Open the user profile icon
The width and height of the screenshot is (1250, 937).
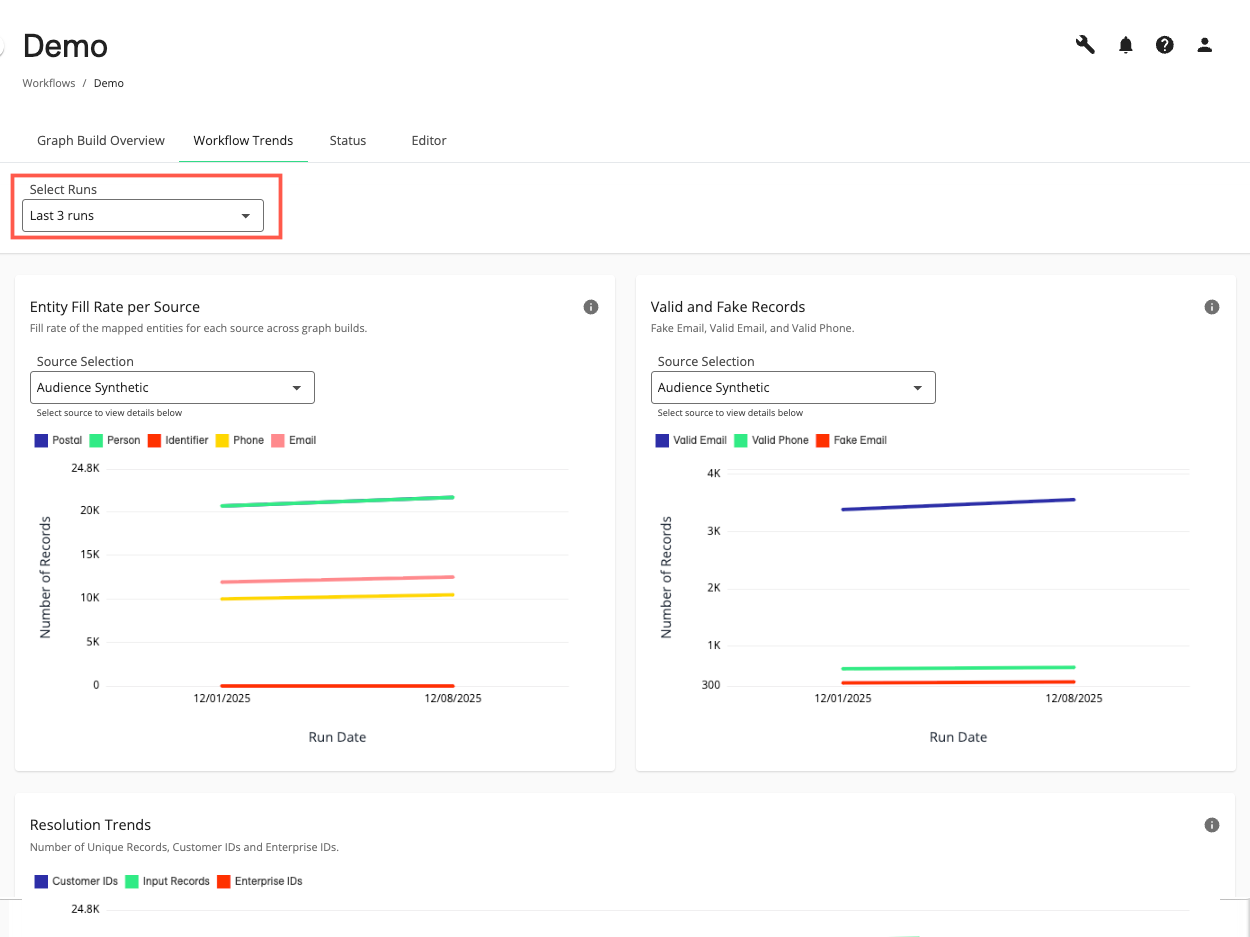tap(1204, 45)
